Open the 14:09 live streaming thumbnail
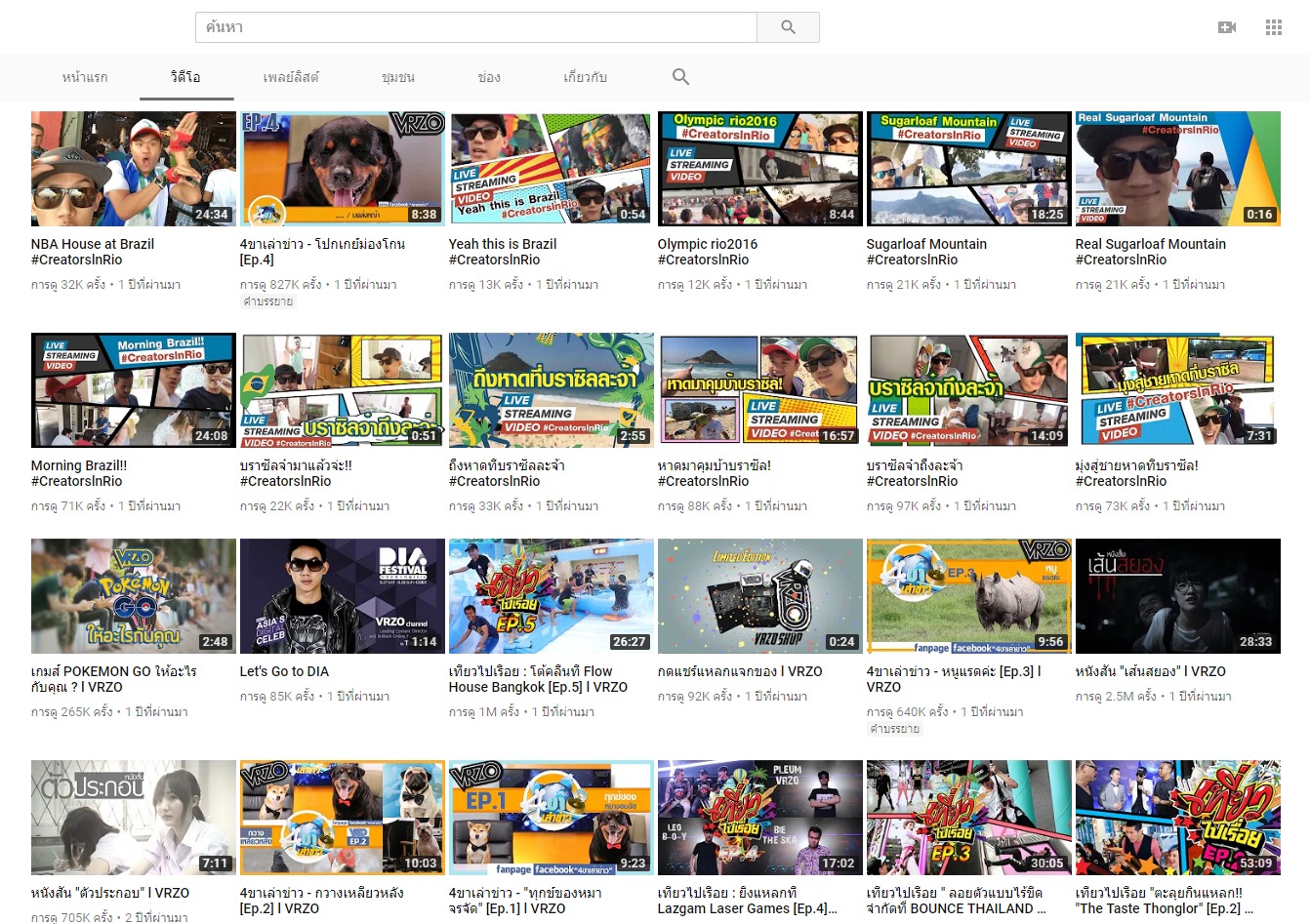Viewport: 1310px width, 924px height. click(969, 390)
